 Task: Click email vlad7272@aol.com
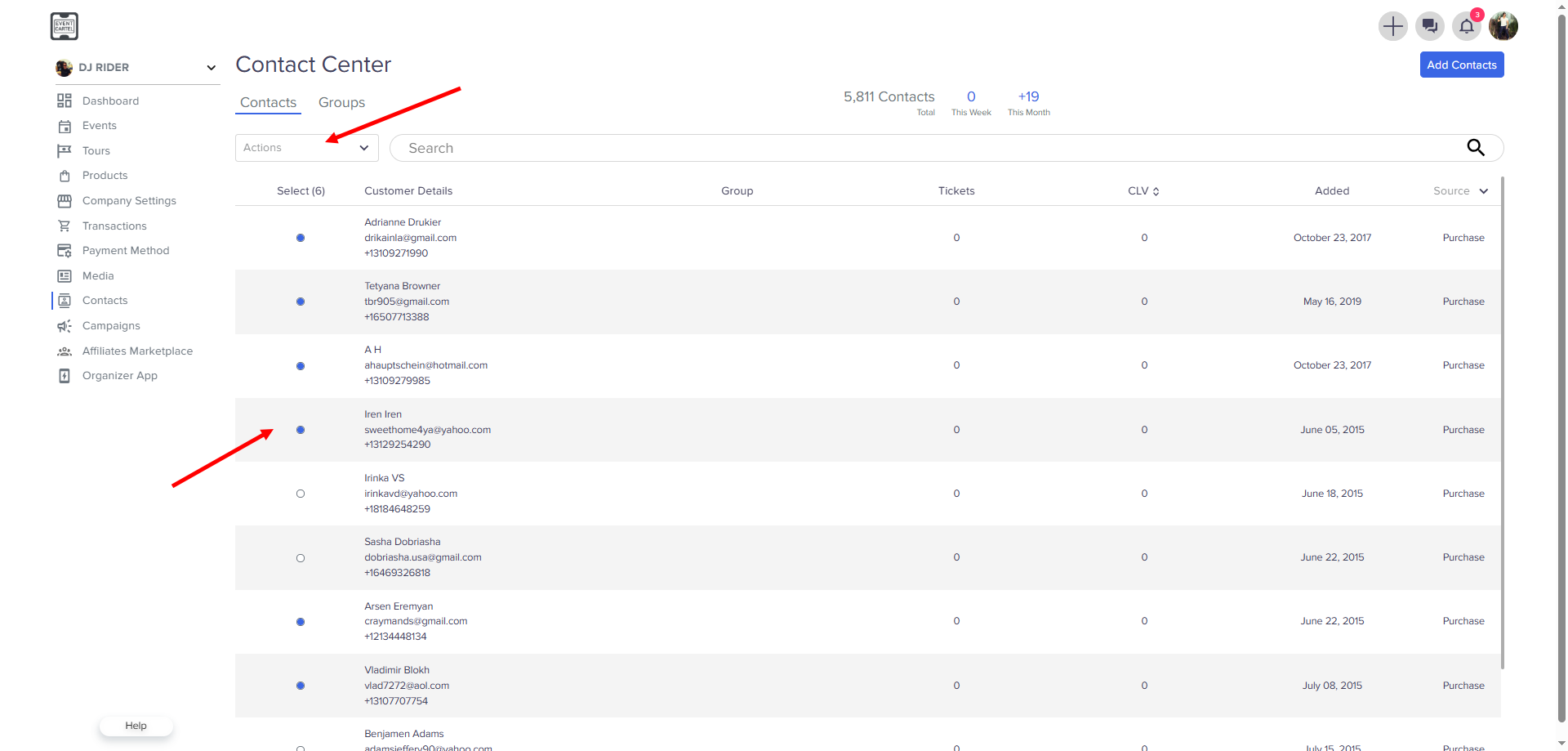point(407,686)
